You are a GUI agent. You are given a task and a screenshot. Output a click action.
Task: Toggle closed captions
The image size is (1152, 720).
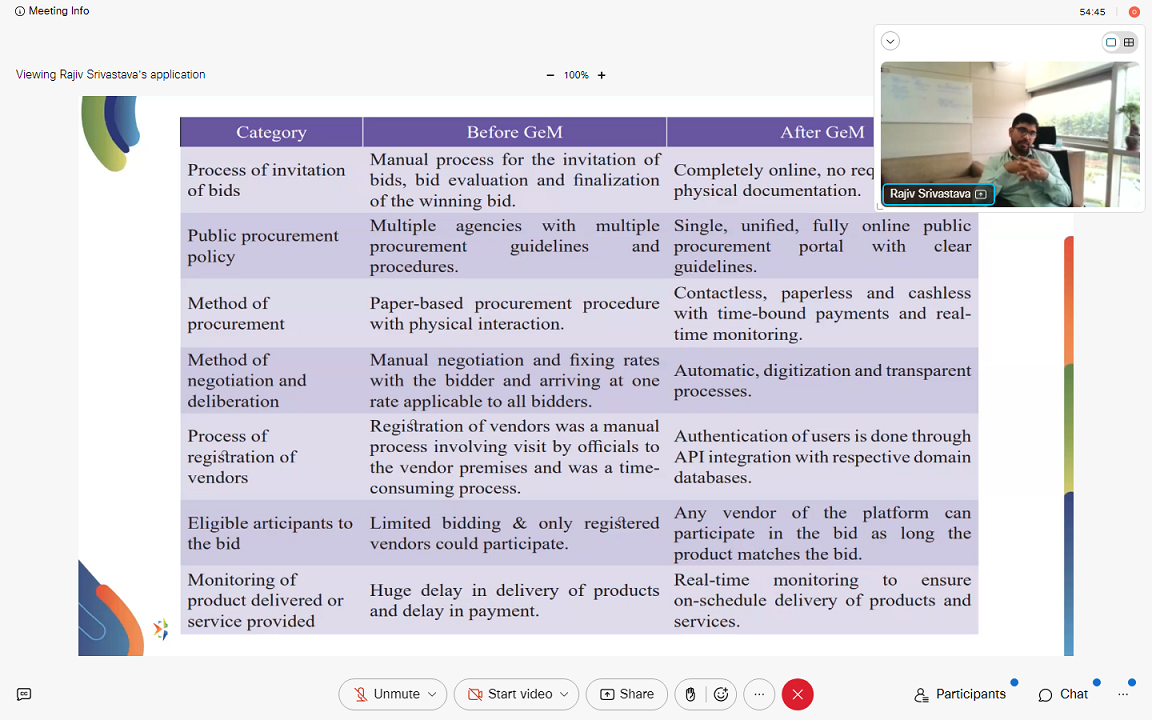pyautogui.click(x=24, y=694)
